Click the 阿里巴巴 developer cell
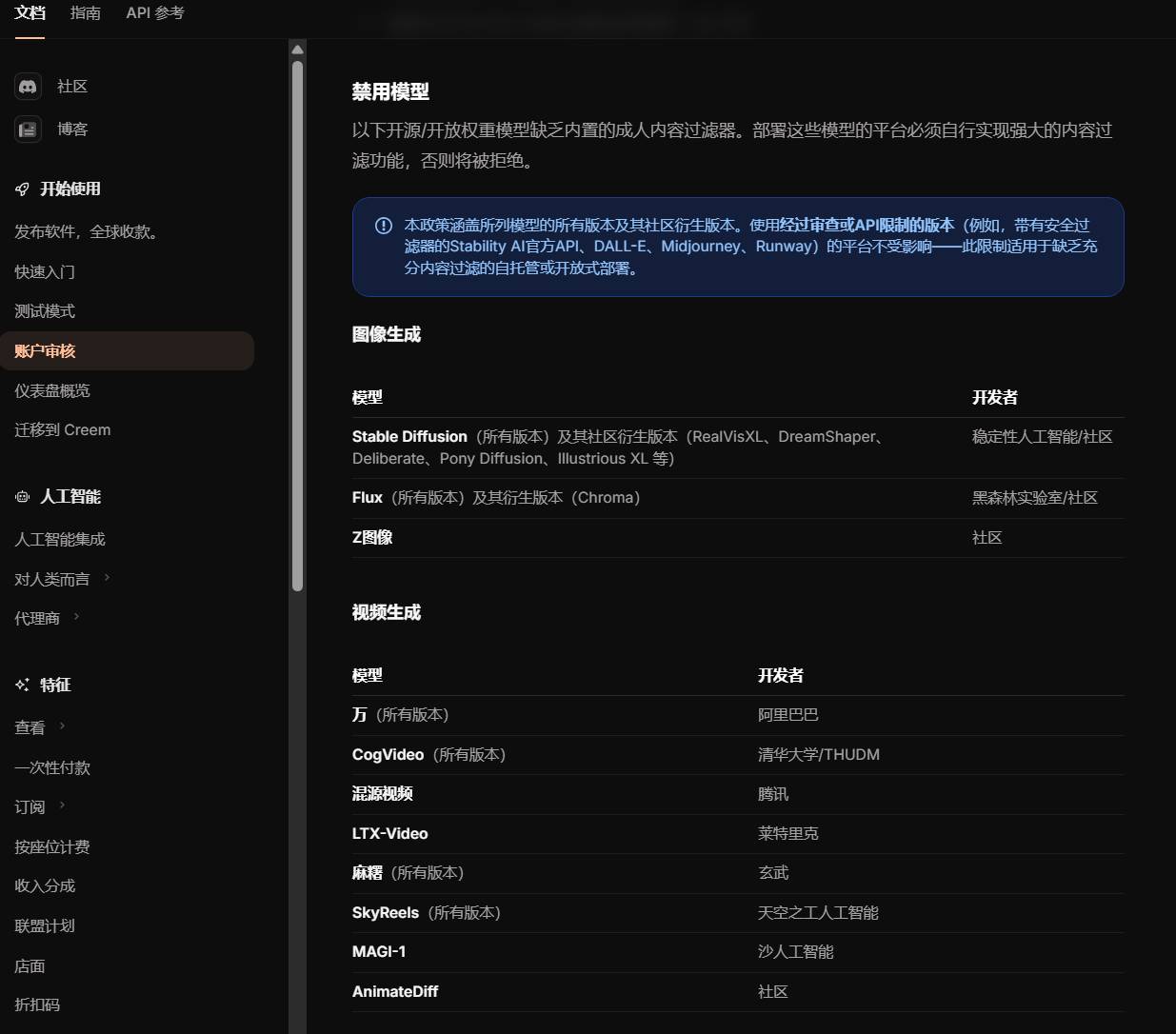 pyautogui.click(x=788, y=714)
